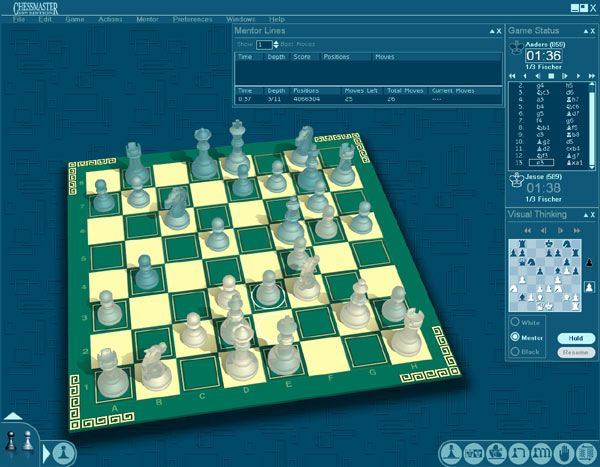Open the Help menu
Viewport: 600px width, 467px height.
point(277,19)
